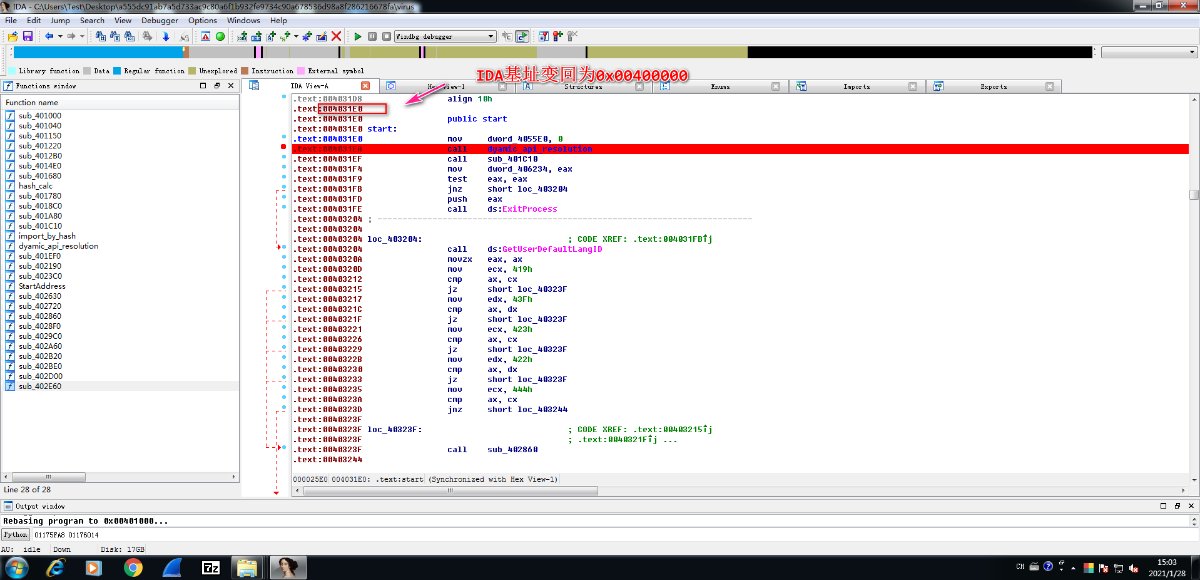Screen dimensions: 1200x580
Task: Expand the back-navigation history dropdown arrow
Action: 59,36
